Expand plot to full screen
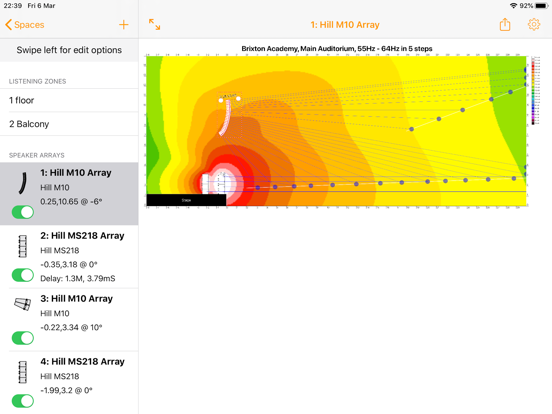Screen dimensions: 552x414 click(155, 25)
